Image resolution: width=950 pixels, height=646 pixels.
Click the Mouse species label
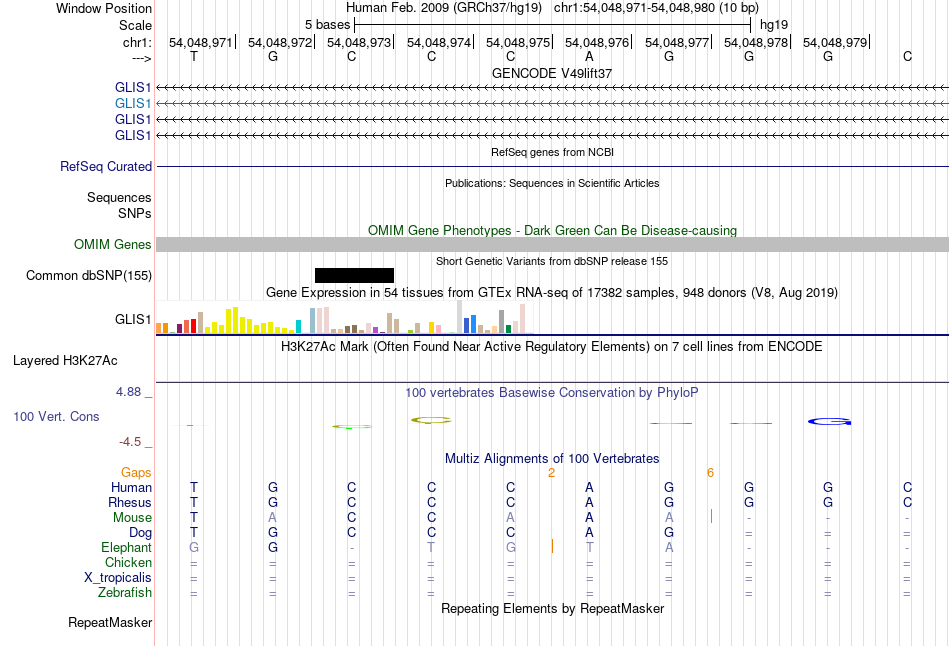133,518
